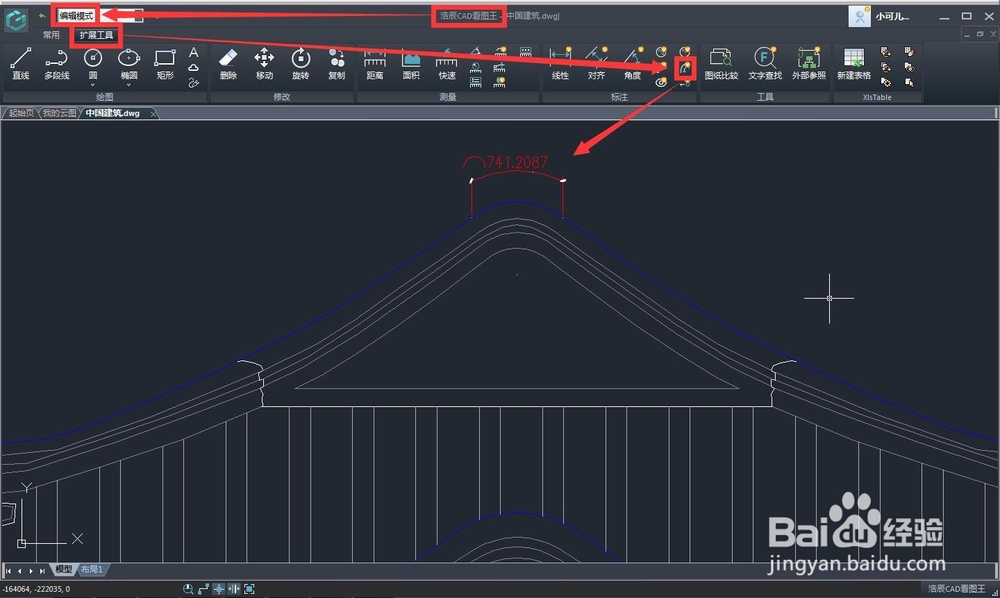Screen dimensions: 1000x598
Task: Jump to last layout tab arrow
Action: pos(42,571)
